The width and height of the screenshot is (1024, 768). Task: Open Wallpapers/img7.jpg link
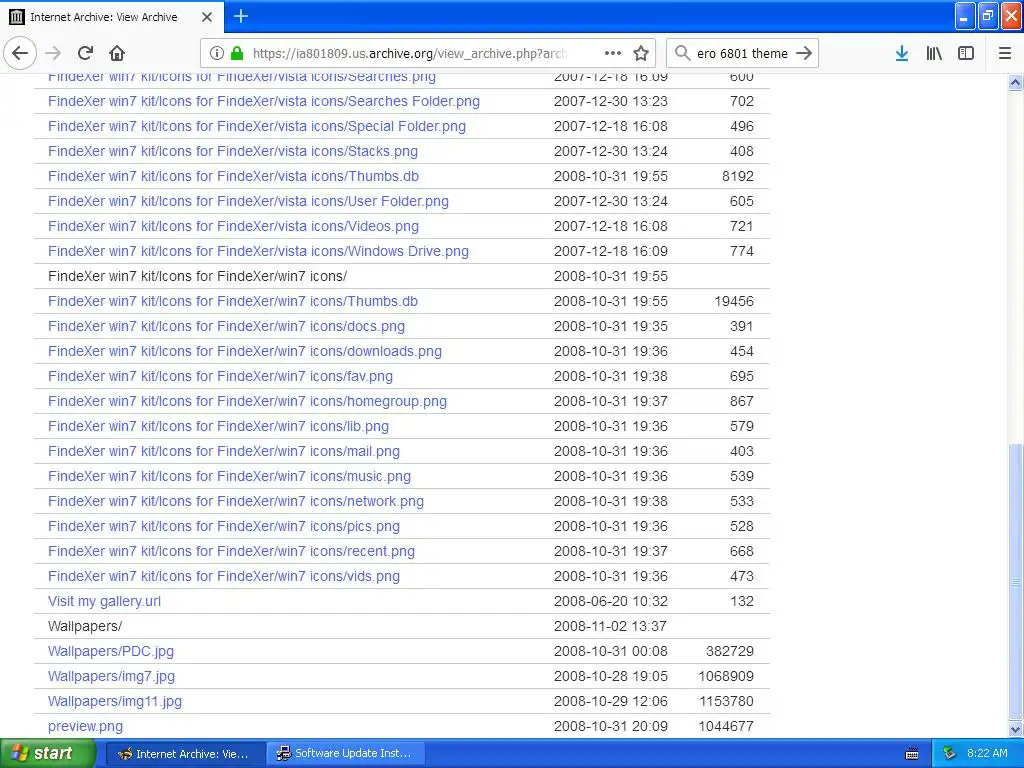[111, 676]
